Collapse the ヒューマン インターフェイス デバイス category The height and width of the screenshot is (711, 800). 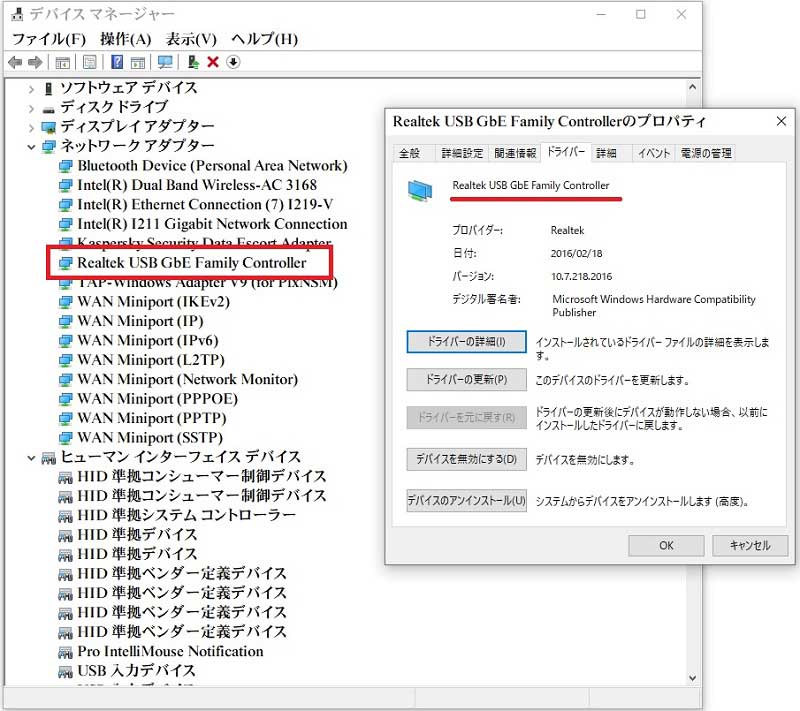(x=31, y=458)
